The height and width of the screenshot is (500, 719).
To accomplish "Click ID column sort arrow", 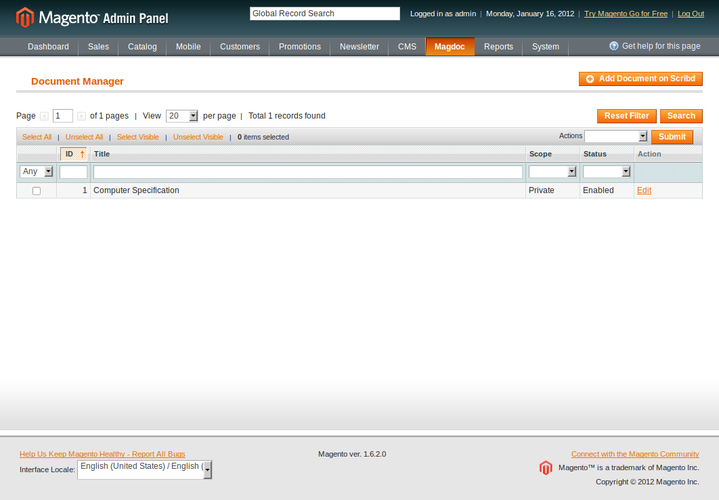I will pos(82,154).
